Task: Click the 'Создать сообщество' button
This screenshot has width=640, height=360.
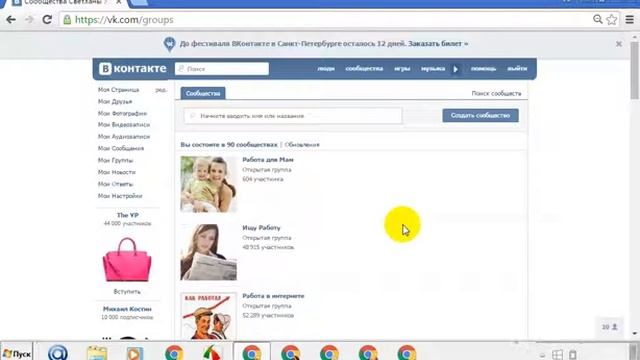Action: [x=480, y=116]
